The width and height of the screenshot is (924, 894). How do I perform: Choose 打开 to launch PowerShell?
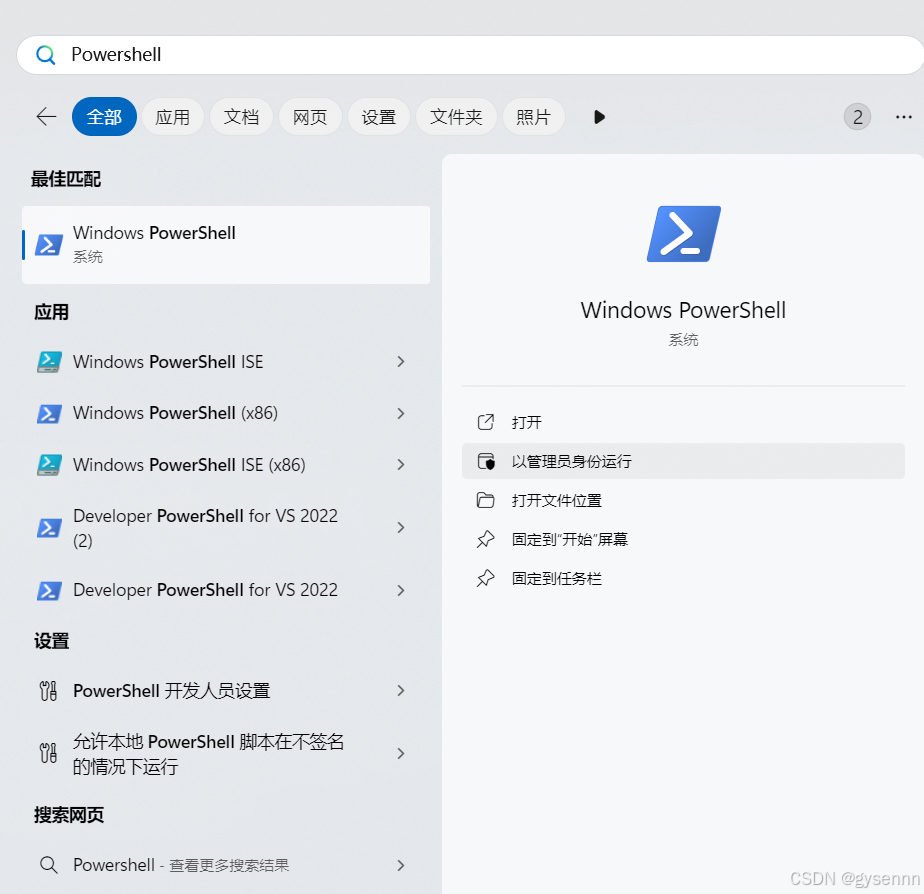(x=683, y=422)
